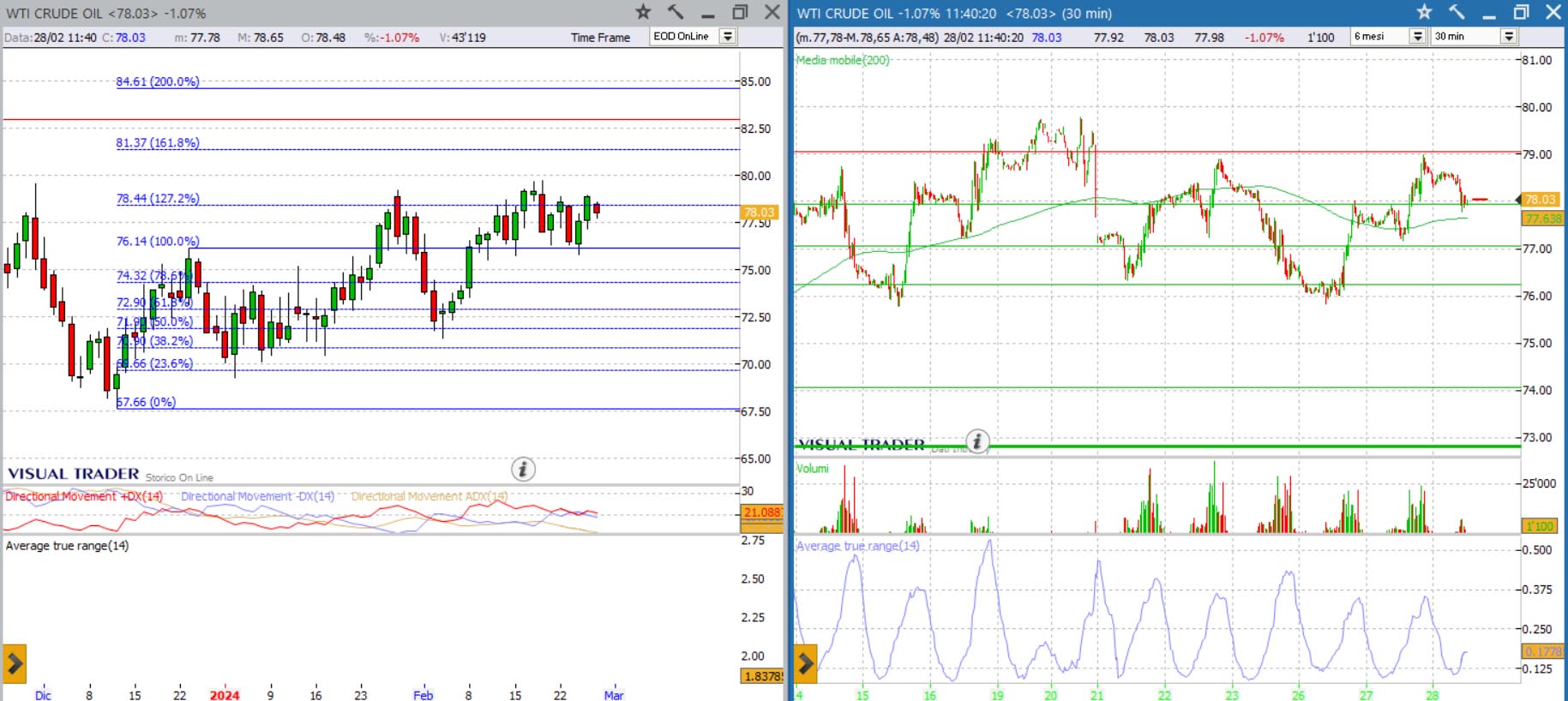Click the orange 78.03 price tag on left chart
The width and height of the screenshot is (1568, 701).
click(x=759, y=213)
